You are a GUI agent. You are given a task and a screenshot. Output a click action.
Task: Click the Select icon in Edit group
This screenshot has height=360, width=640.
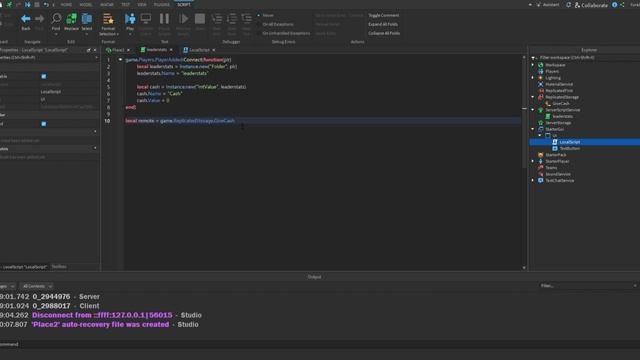(87, 18)
